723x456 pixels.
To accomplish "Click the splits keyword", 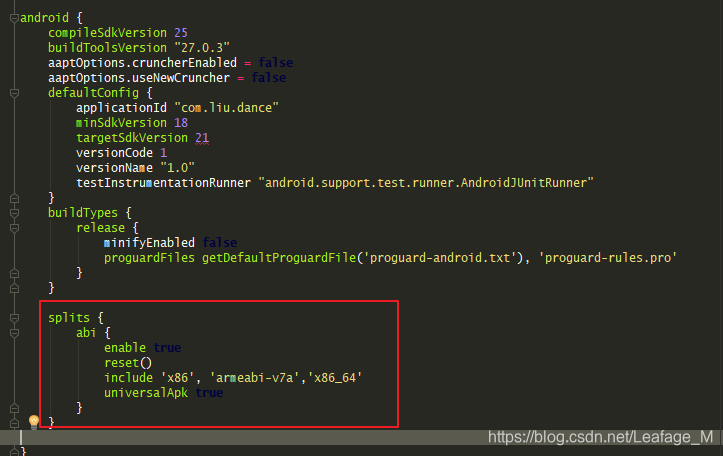I will click(x=69, y=318).
